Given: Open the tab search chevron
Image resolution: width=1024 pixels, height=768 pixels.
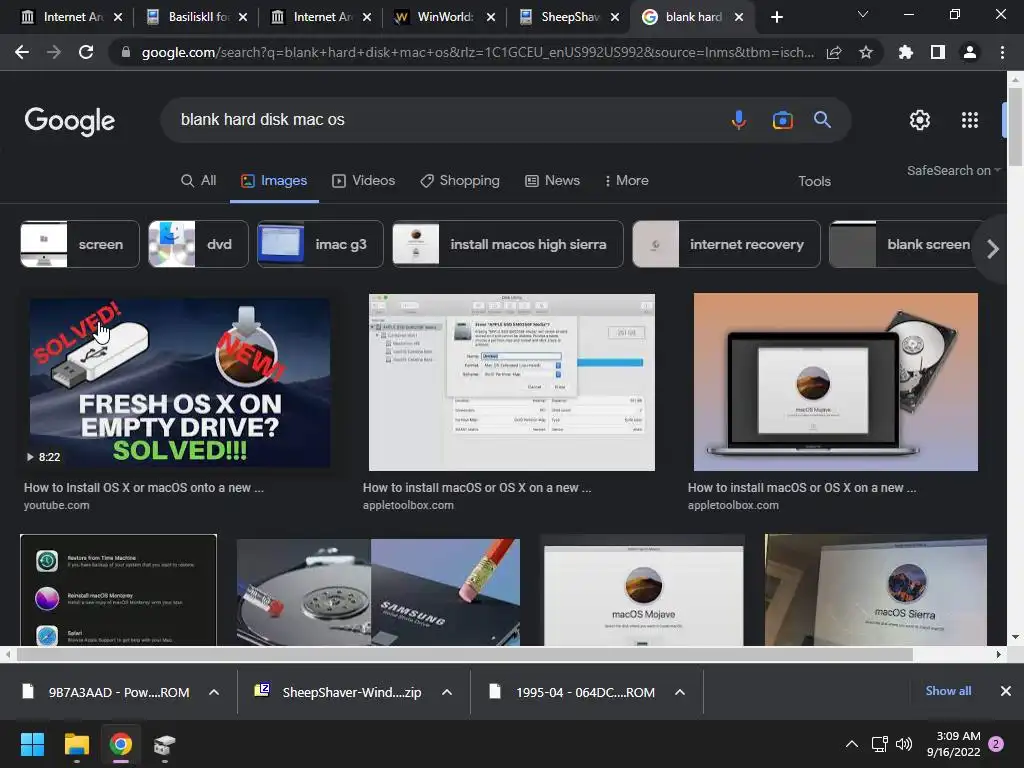Looking at the screenshot, I should [x=863, y=14].
